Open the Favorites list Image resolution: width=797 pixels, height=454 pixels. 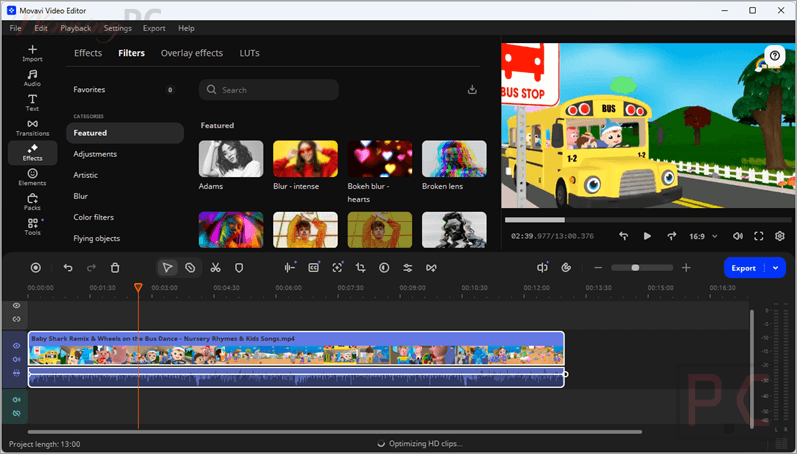click(125, 89)
